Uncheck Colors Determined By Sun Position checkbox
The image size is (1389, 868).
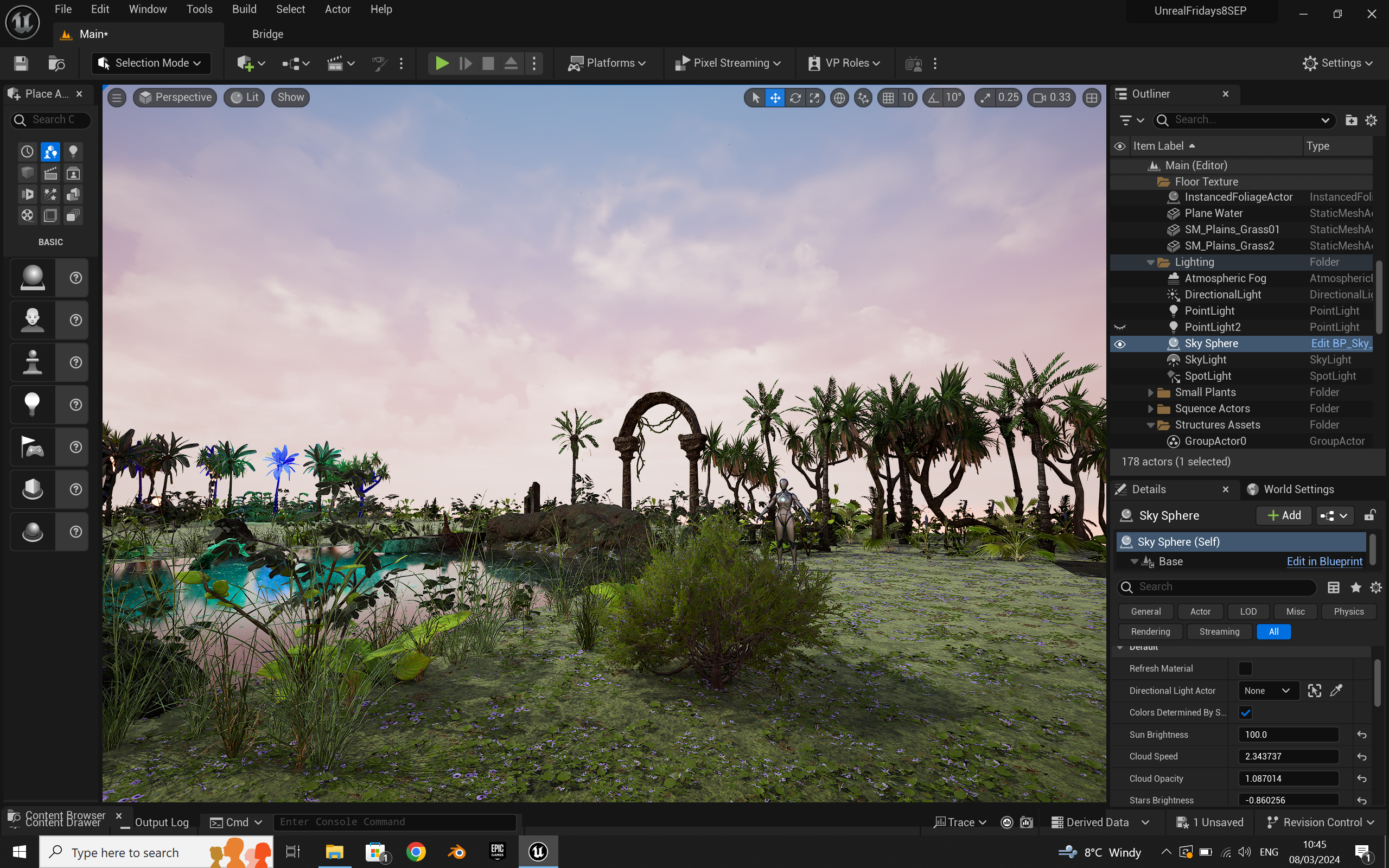(1245, 712)
